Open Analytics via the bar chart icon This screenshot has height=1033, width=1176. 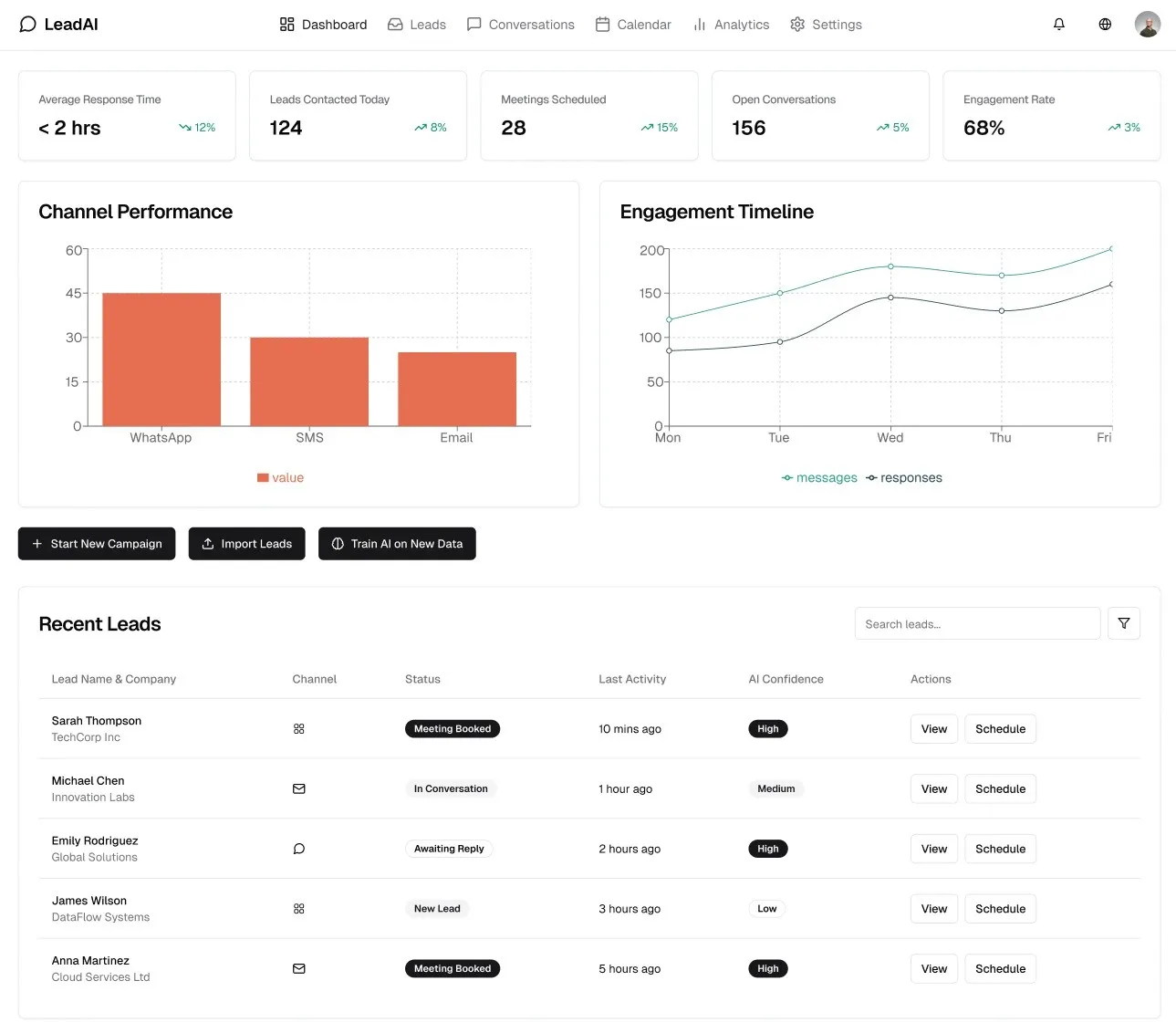pyautogui.click(x=700, y=24)
